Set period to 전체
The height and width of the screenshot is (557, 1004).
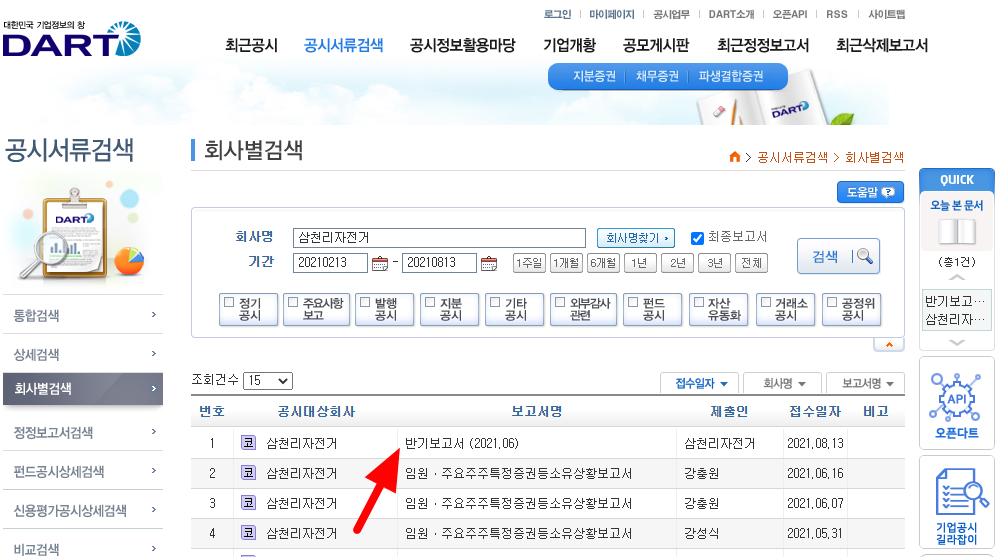752,263
